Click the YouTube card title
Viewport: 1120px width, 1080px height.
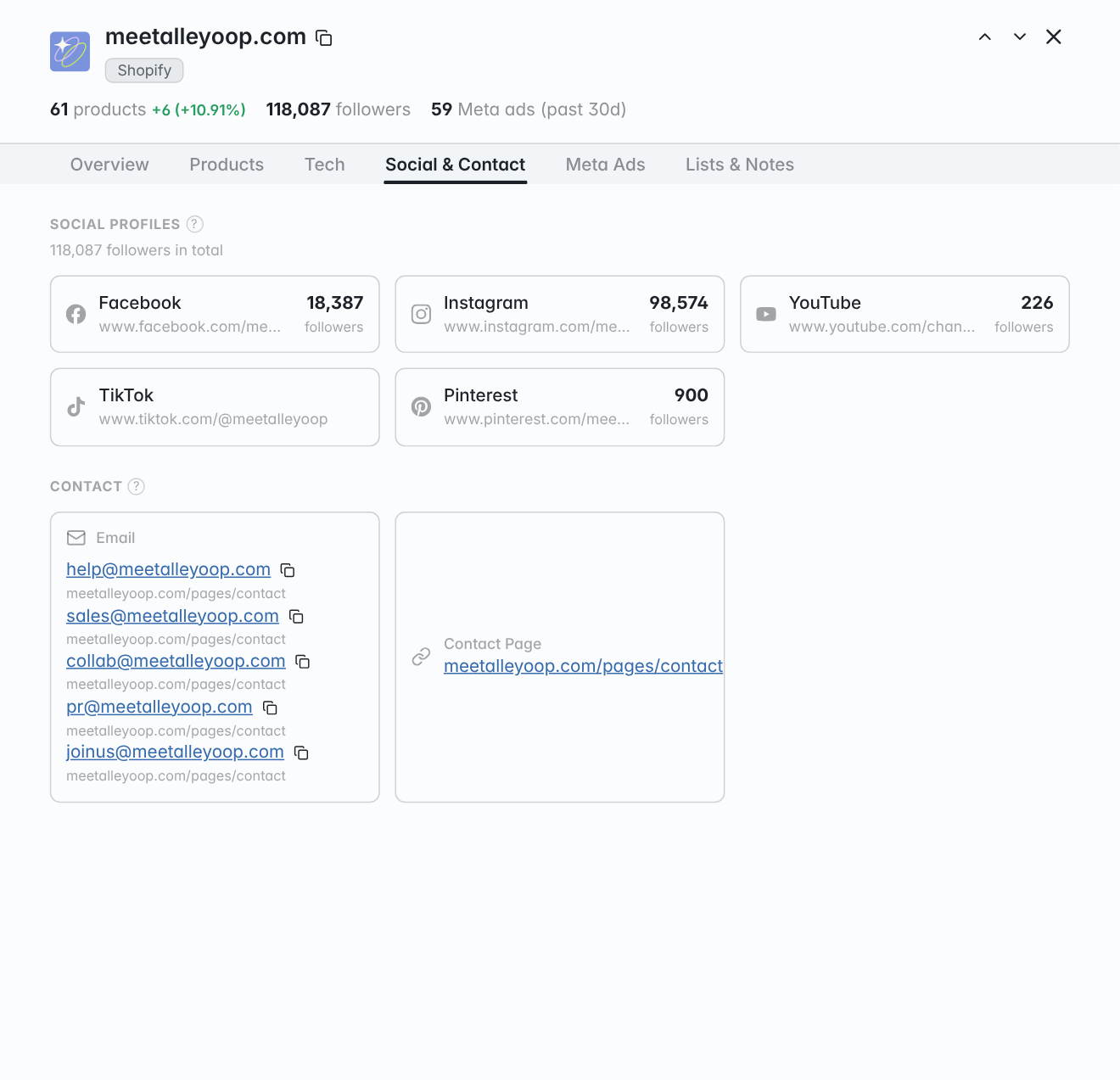(825, 303)
